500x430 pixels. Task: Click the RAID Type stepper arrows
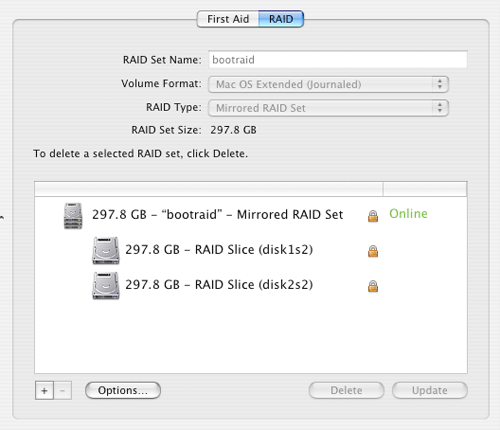pyautogui.click(x=440, y=108)
